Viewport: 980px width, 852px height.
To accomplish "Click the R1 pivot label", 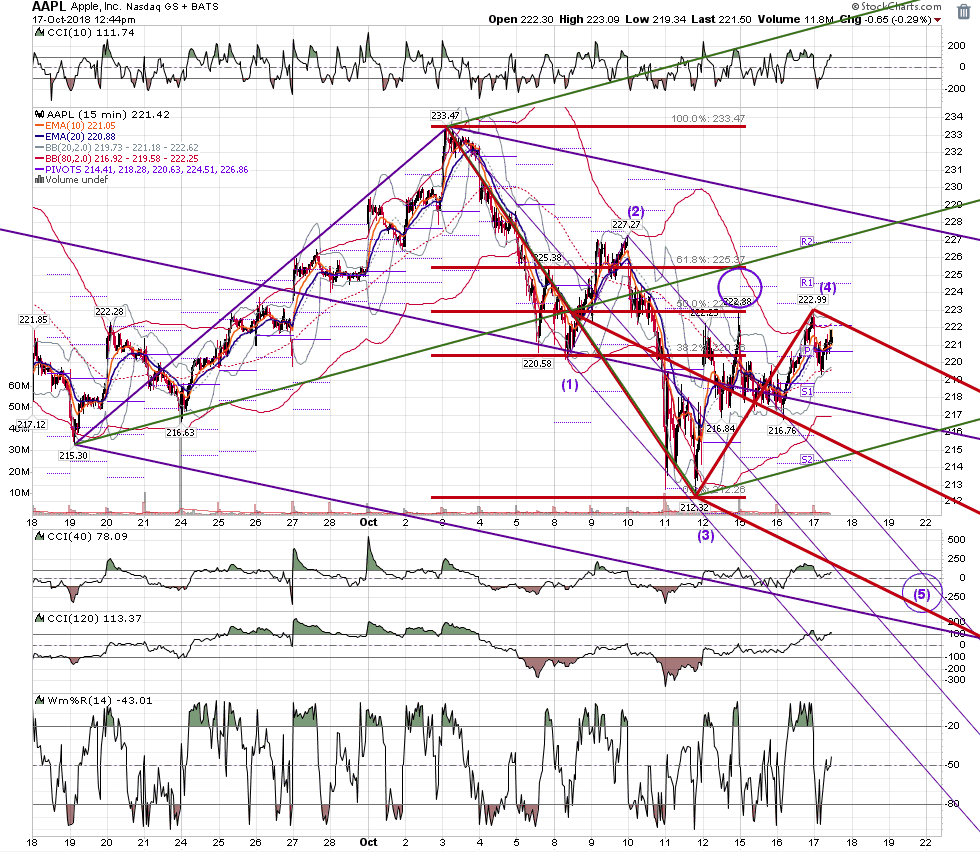I will [x=807, y=283].
